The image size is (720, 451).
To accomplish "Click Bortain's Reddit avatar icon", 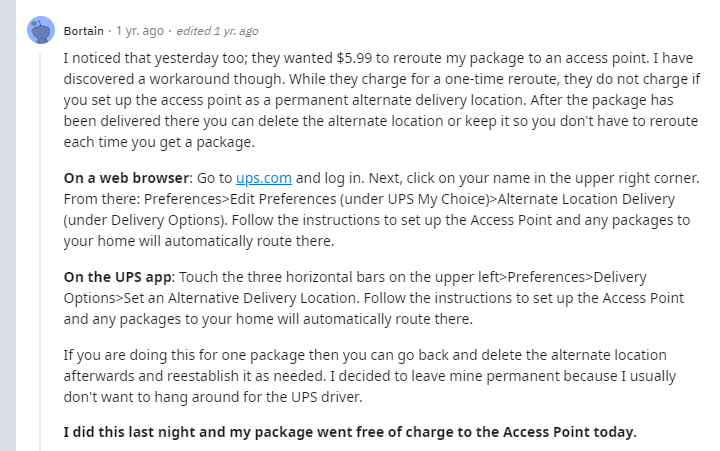I will 41,31.
